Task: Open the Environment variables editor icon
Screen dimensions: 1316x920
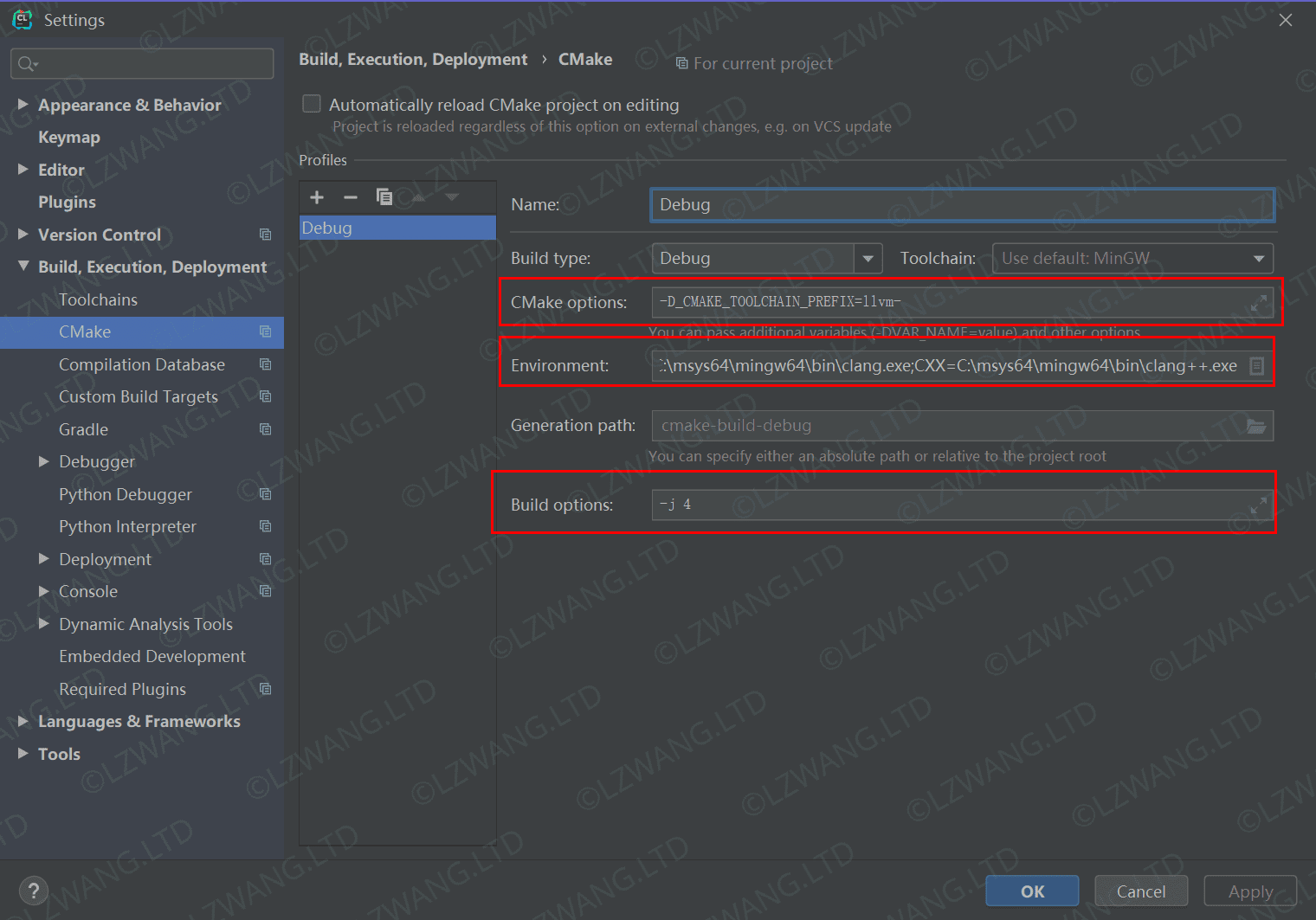Action: coord(1257,366)
